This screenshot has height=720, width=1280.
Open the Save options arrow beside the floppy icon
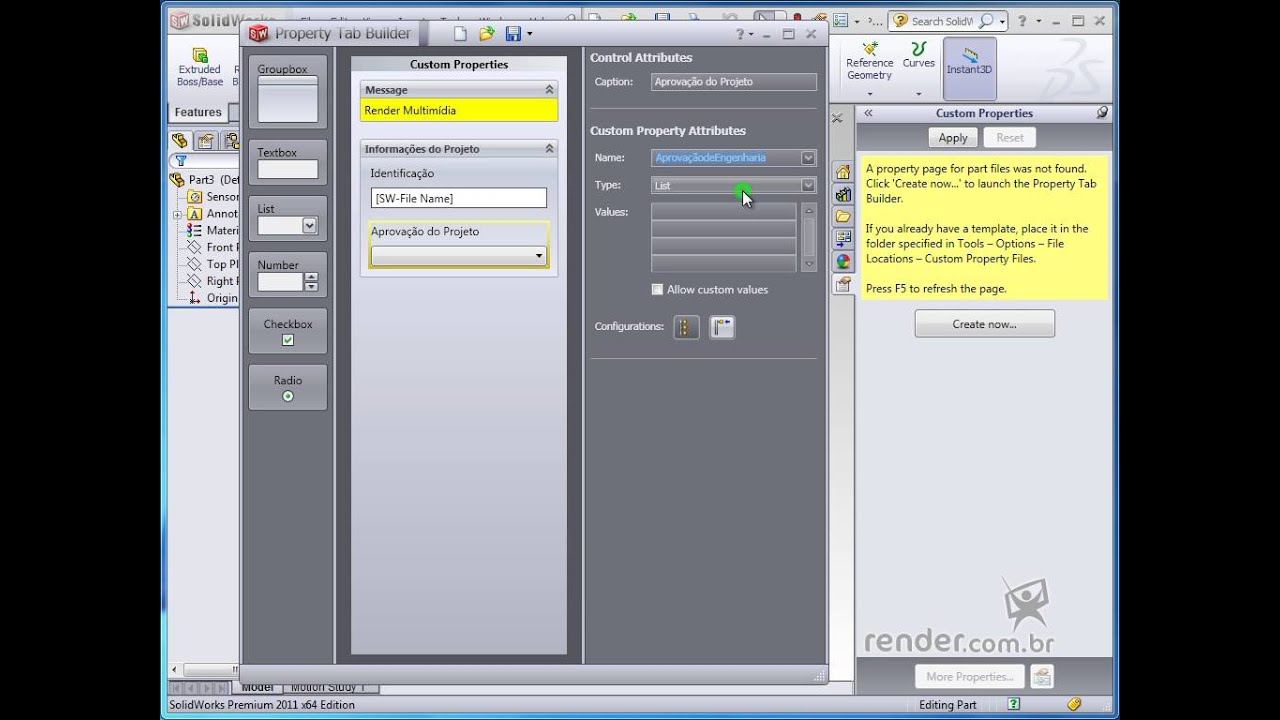coord(529,33)
